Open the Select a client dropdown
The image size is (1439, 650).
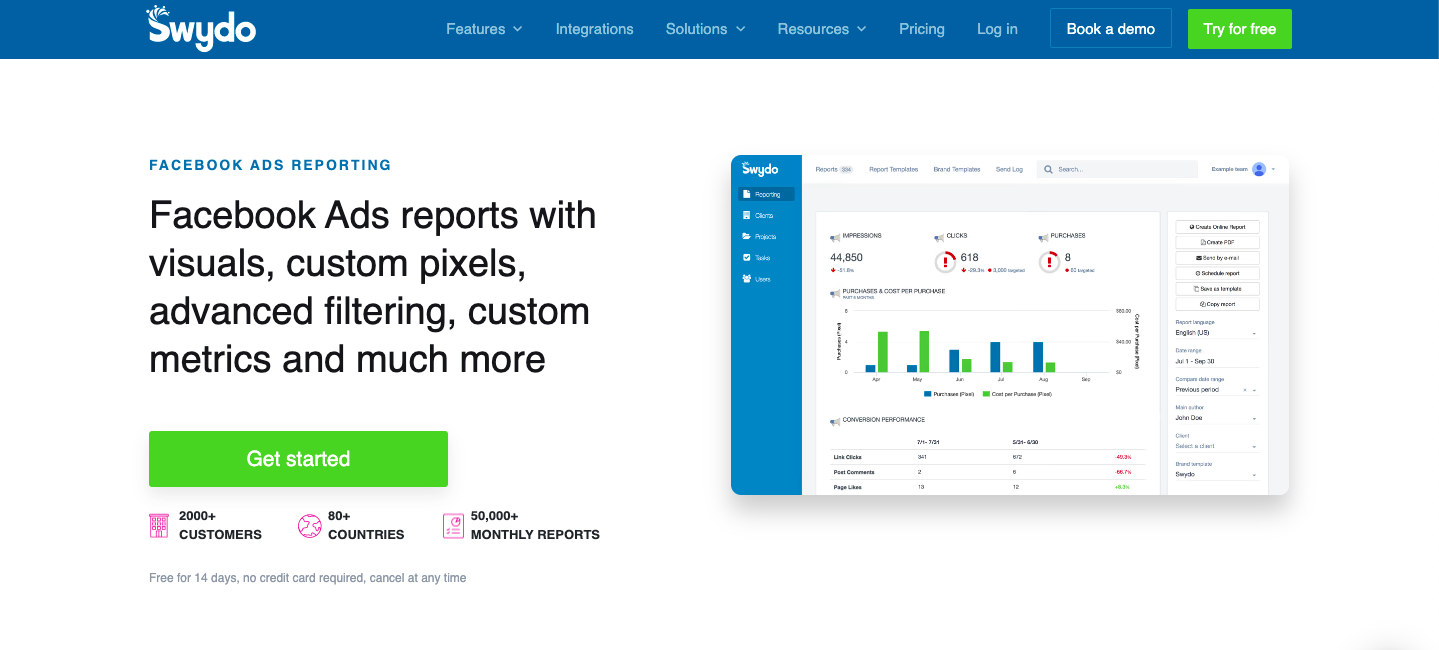coord(1217,446)
